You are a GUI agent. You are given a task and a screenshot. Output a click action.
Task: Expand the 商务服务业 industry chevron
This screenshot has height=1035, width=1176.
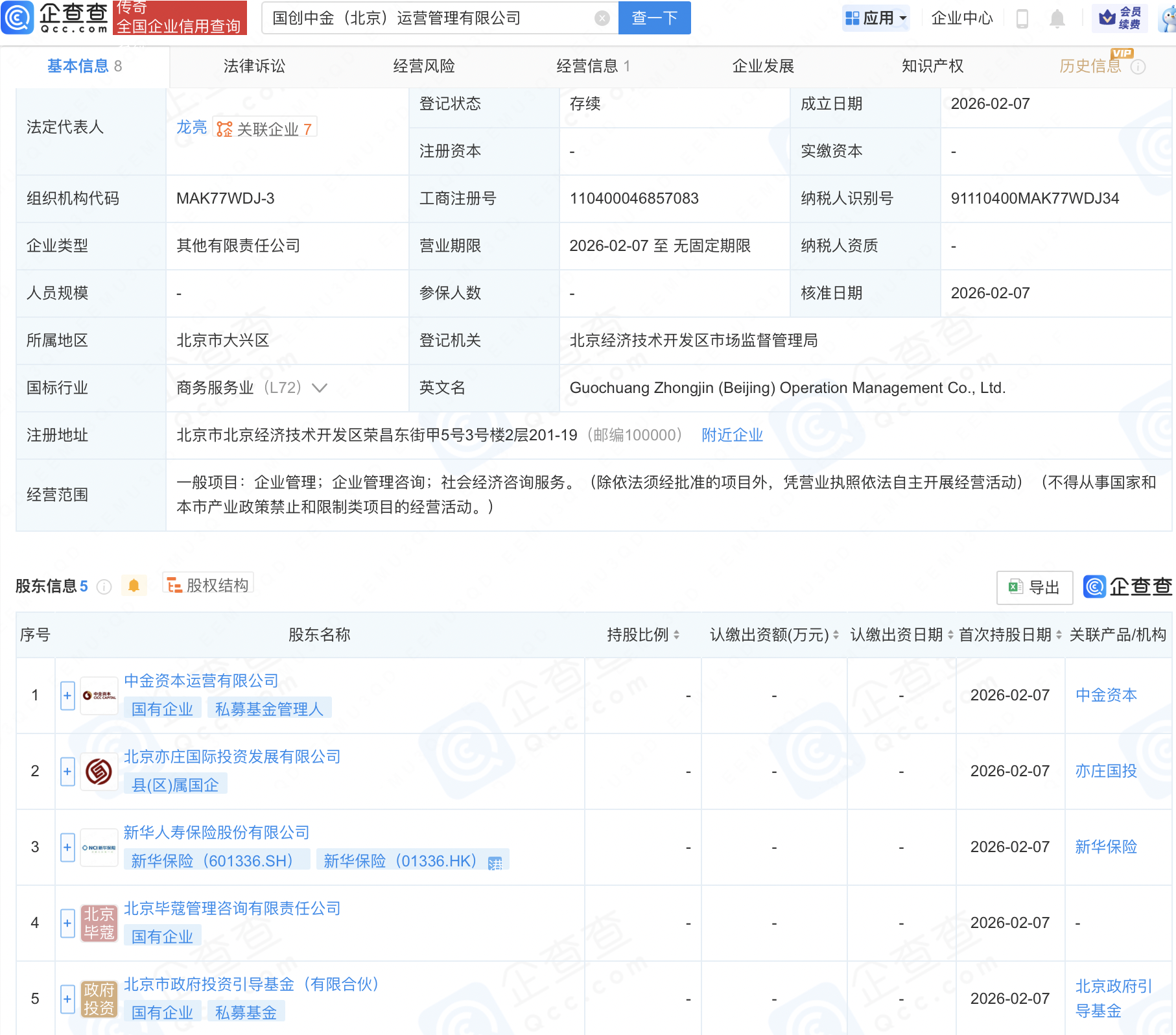pos(320,388)
